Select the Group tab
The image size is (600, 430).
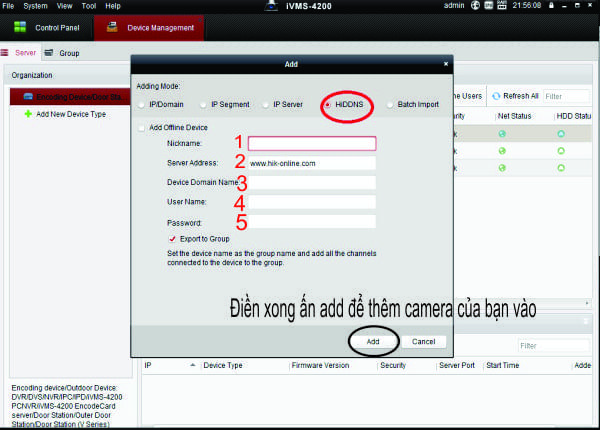(x=69, y=53)
